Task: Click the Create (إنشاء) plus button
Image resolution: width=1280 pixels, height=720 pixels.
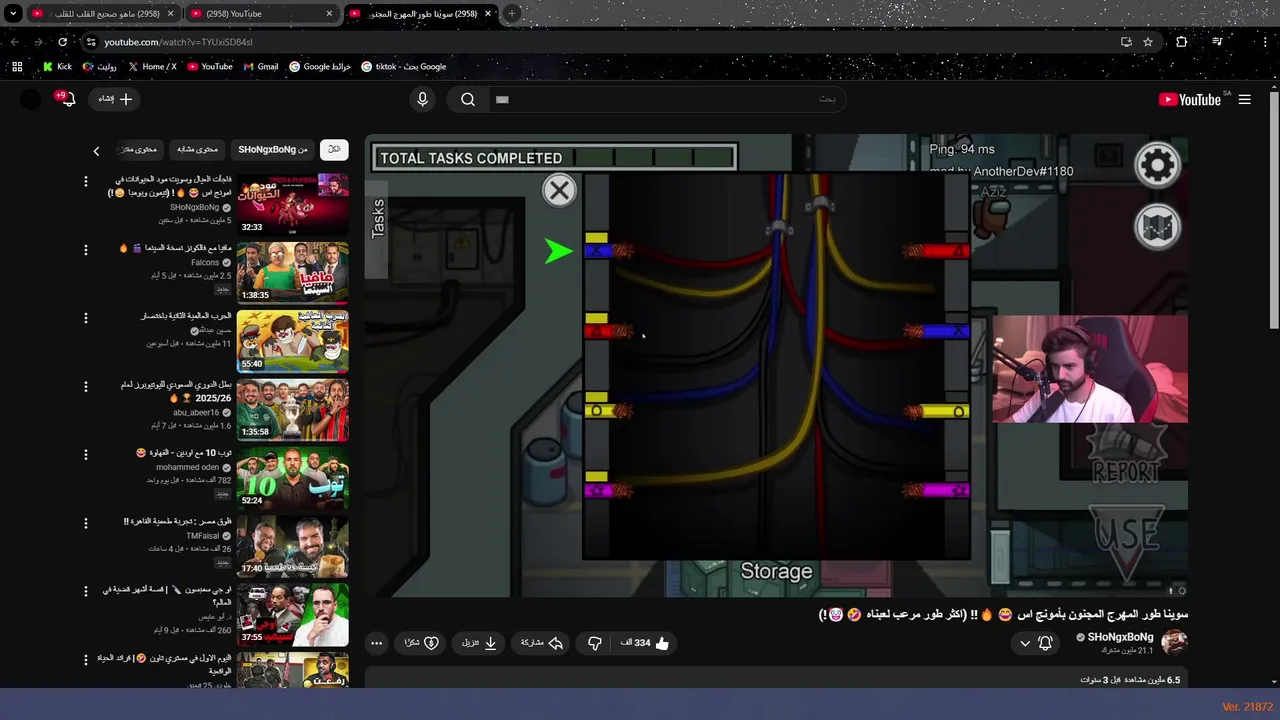Action: (x=115, y=99)
